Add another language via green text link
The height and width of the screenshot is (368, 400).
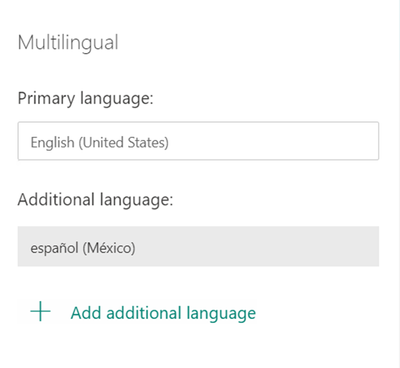[163, 313]
